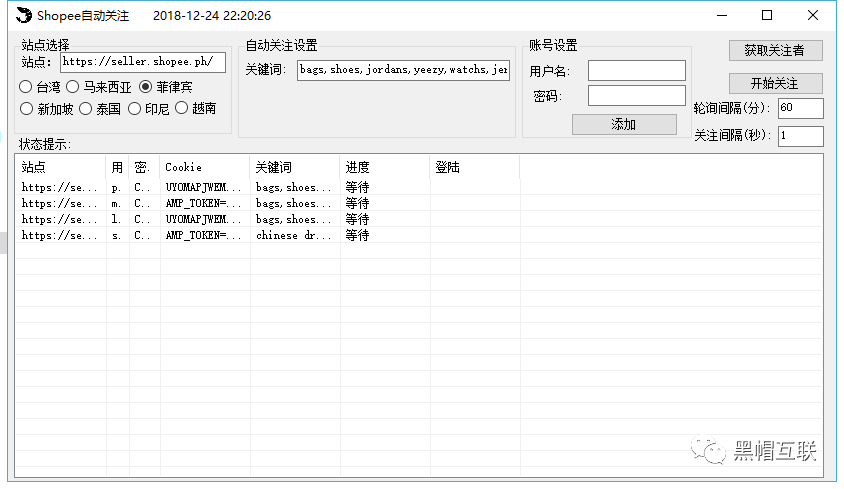Select the 印尼 site radio button
Screen dimensions: 844x489
[134, 109]
